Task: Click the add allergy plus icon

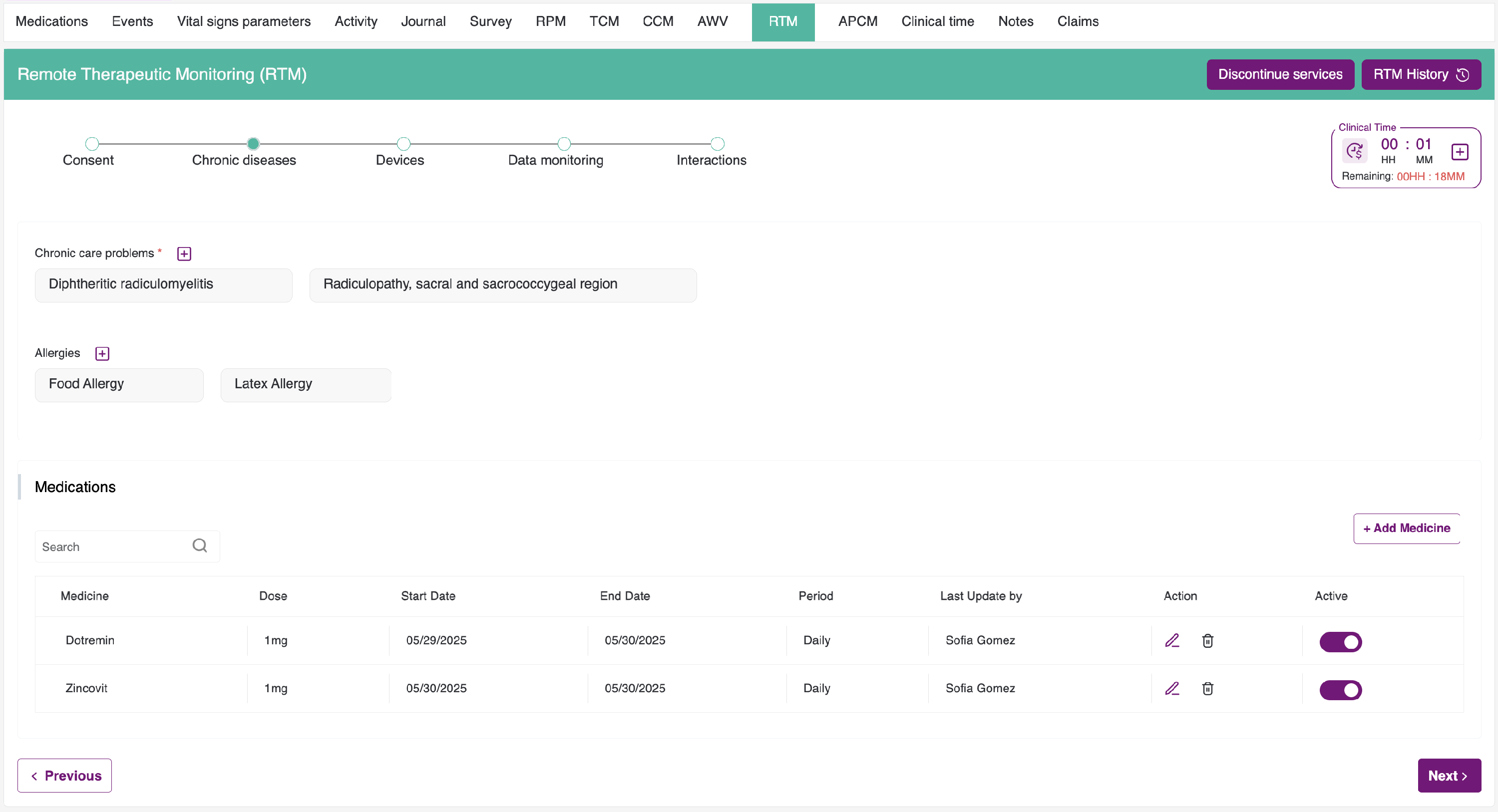Action: 102,353
